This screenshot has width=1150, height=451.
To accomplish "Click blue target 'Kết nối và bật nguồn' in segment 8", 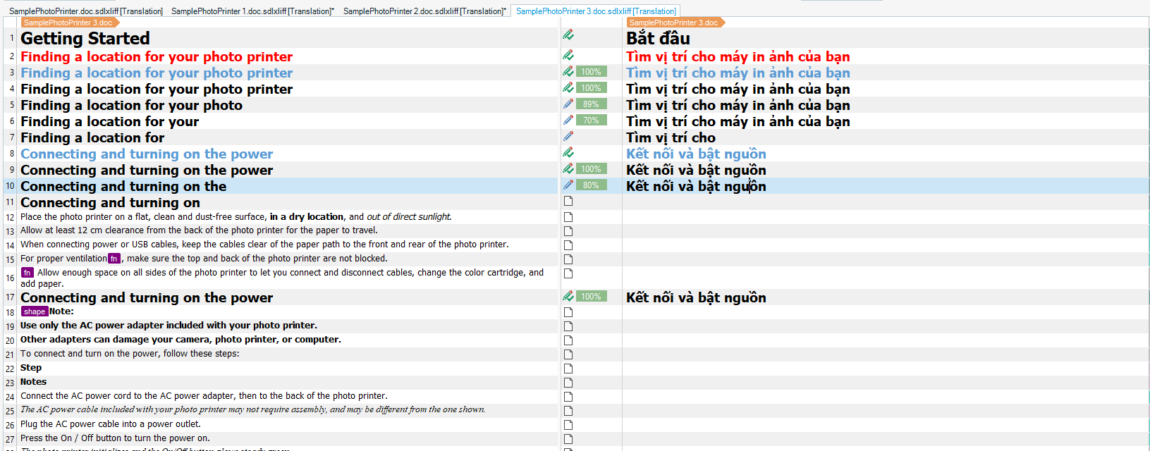I will click(x=696, y=154).
